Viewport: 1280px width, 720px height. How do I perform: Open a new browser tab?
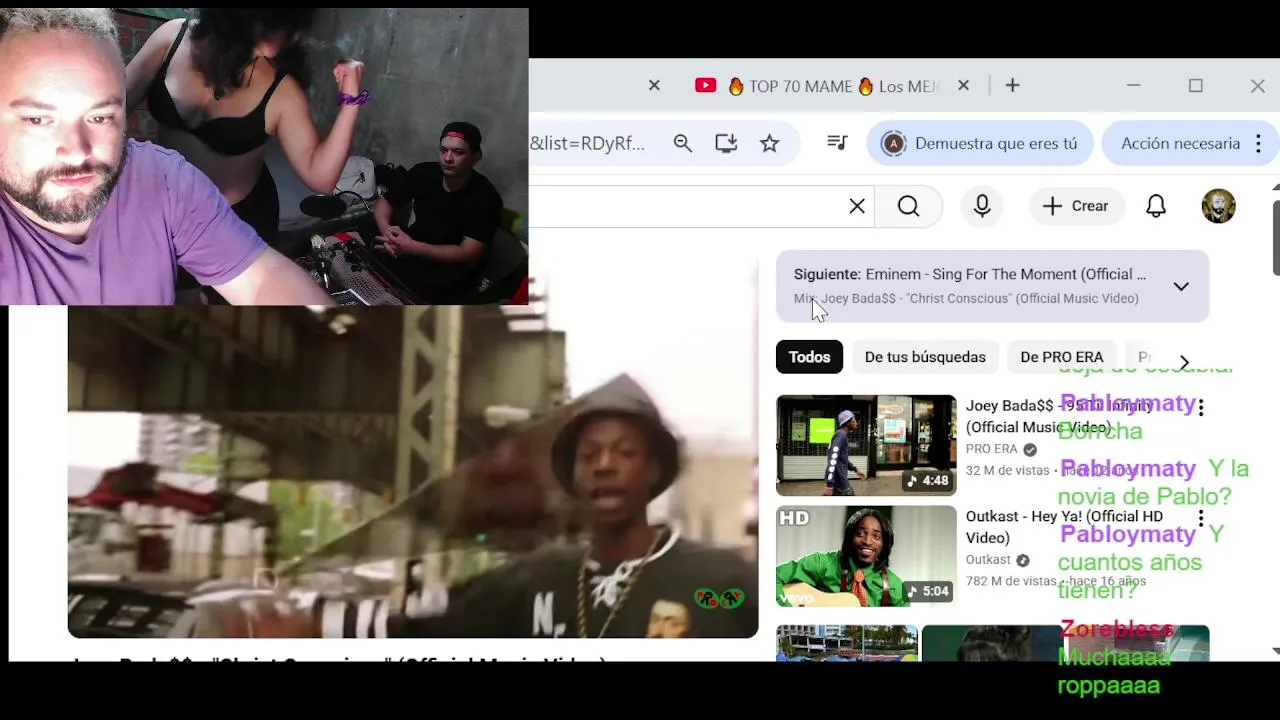pyautogui.click(x=1012, y=86)
